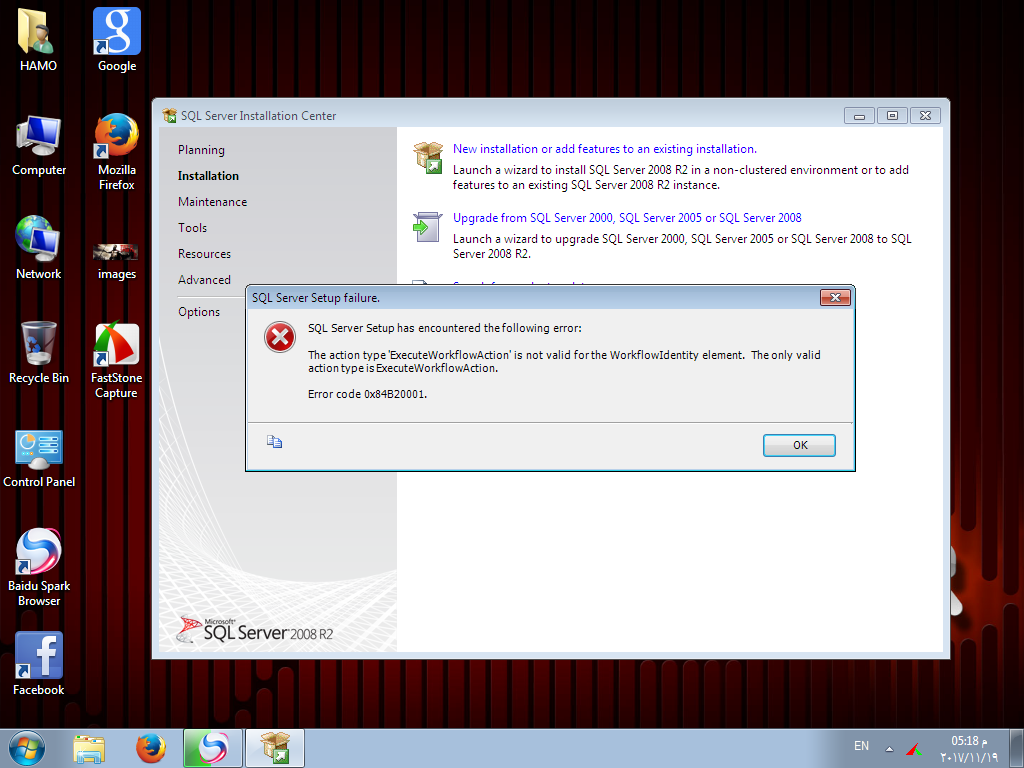1024x768 pixels.
Task: Open the Facebook desktop shortcut
Action: [x=39, y=664]
